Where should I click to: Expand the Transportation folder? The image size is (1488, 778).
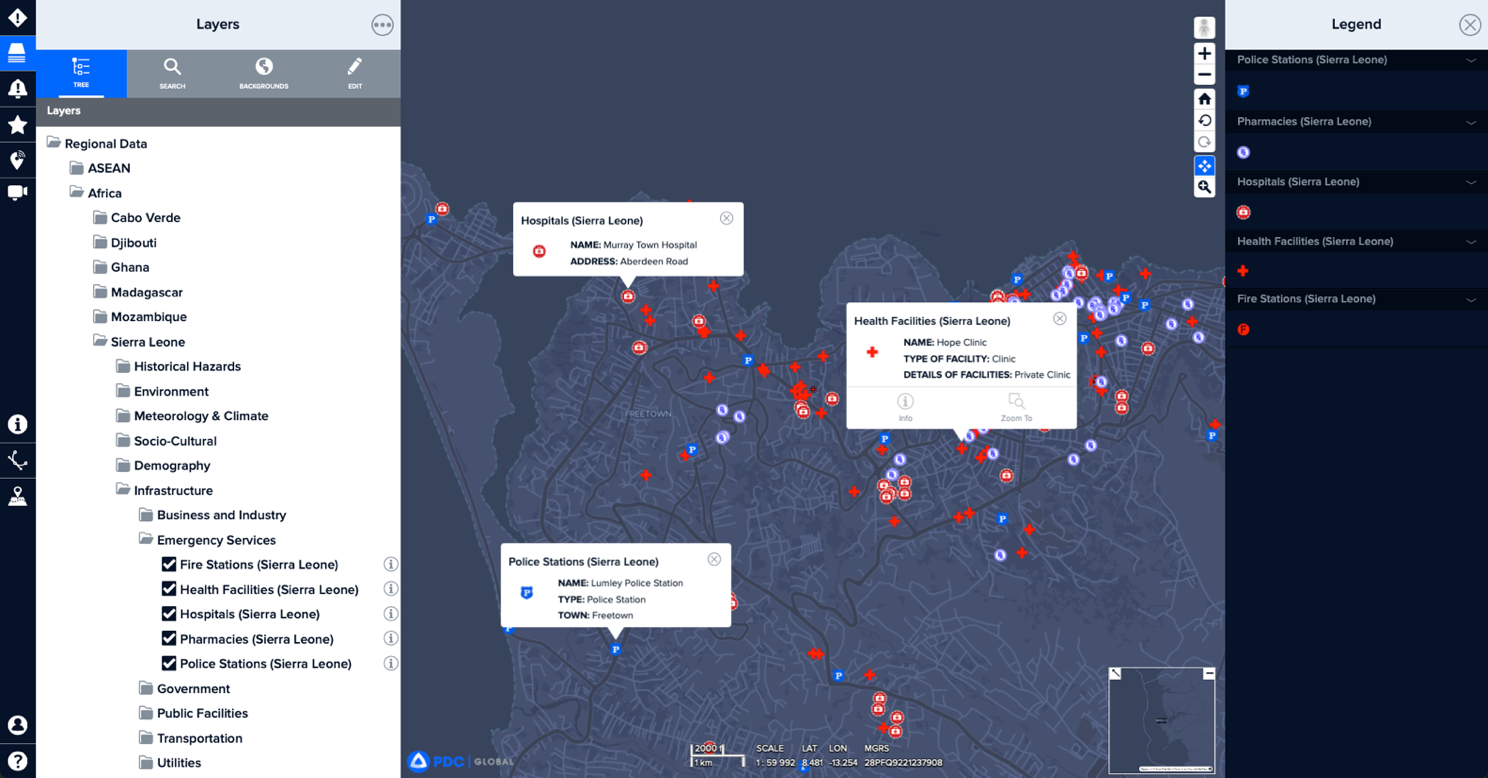[x=146, y=738]
